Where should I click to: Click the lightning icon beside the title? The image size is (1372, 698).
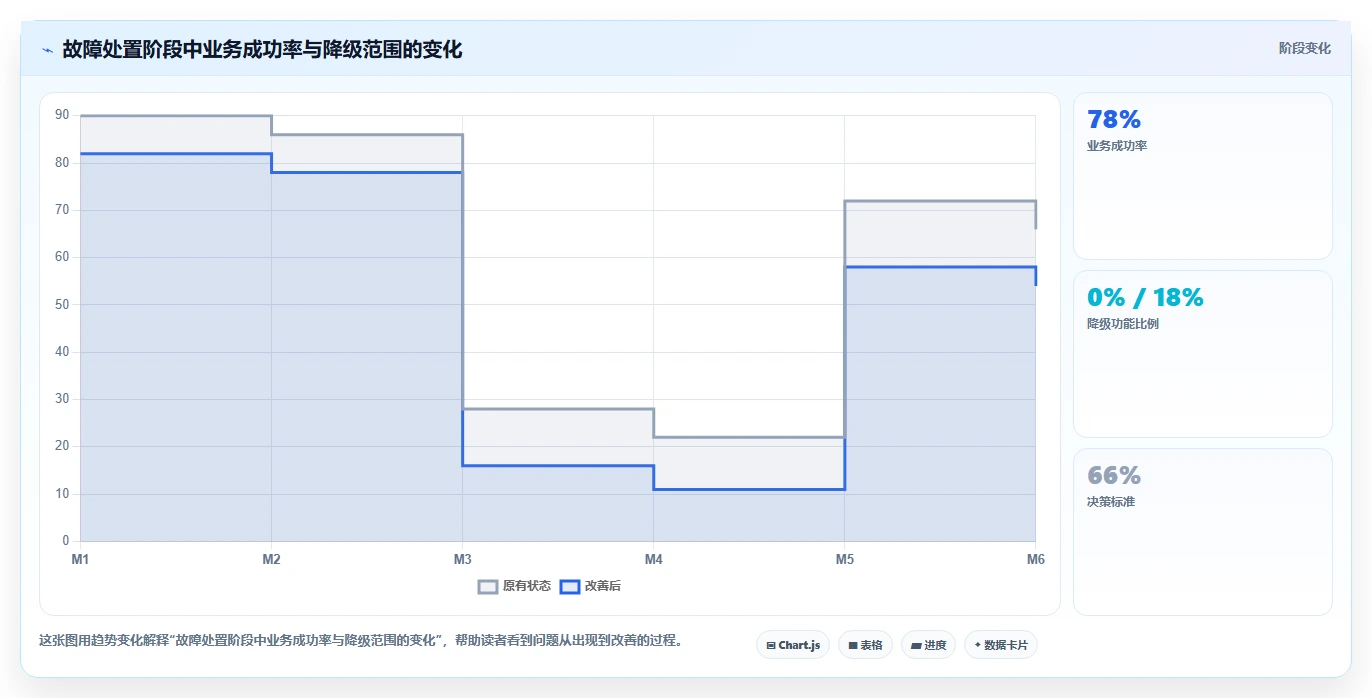[x=47, y=50]
